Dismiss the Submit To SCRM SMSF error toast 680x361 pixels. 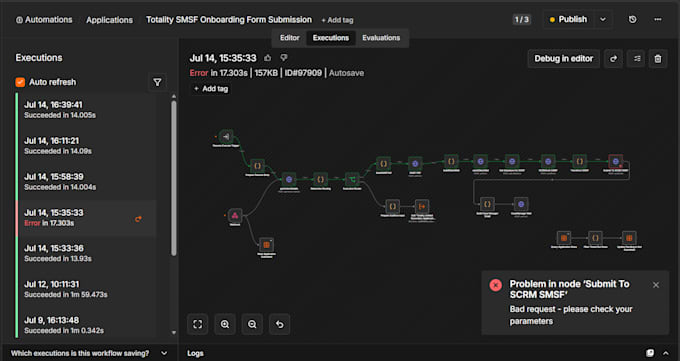tap(656, 285)
